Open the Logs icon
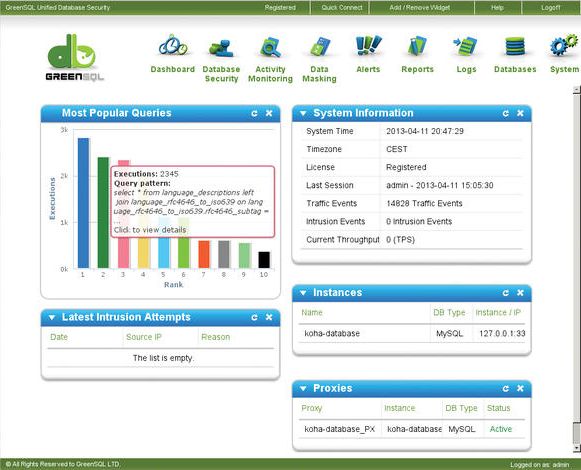 (466, 46)
